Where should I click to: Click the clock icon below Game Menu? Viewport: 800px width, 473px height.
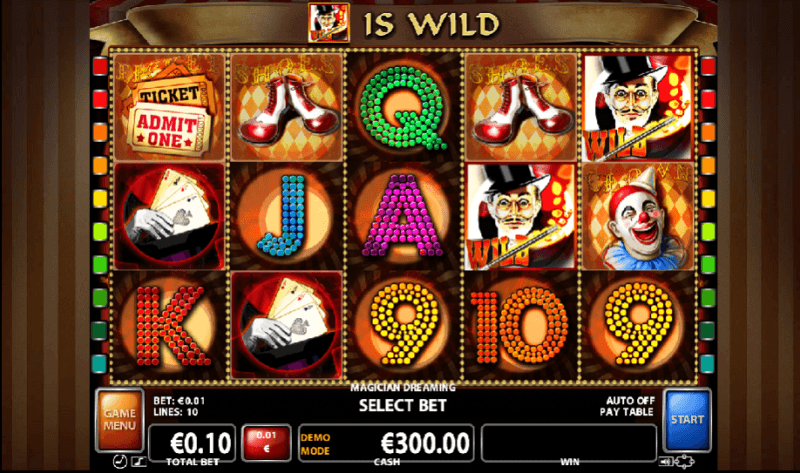[119, 462]
